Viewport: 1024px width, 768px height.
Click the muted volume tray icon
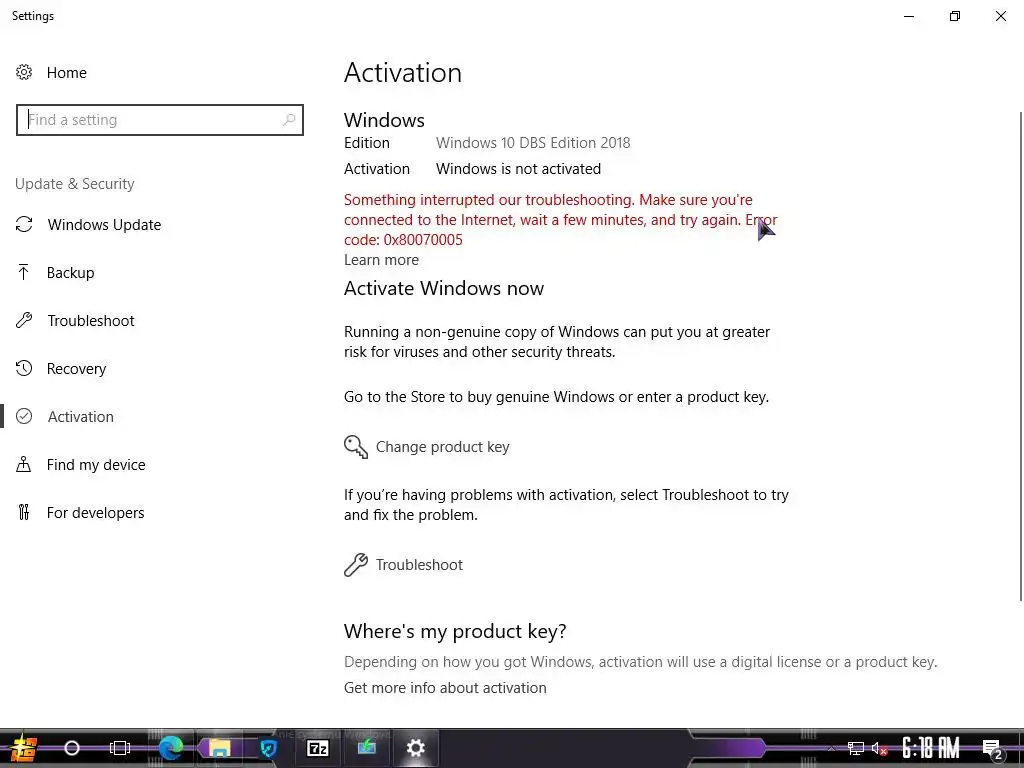coord(879,748)
